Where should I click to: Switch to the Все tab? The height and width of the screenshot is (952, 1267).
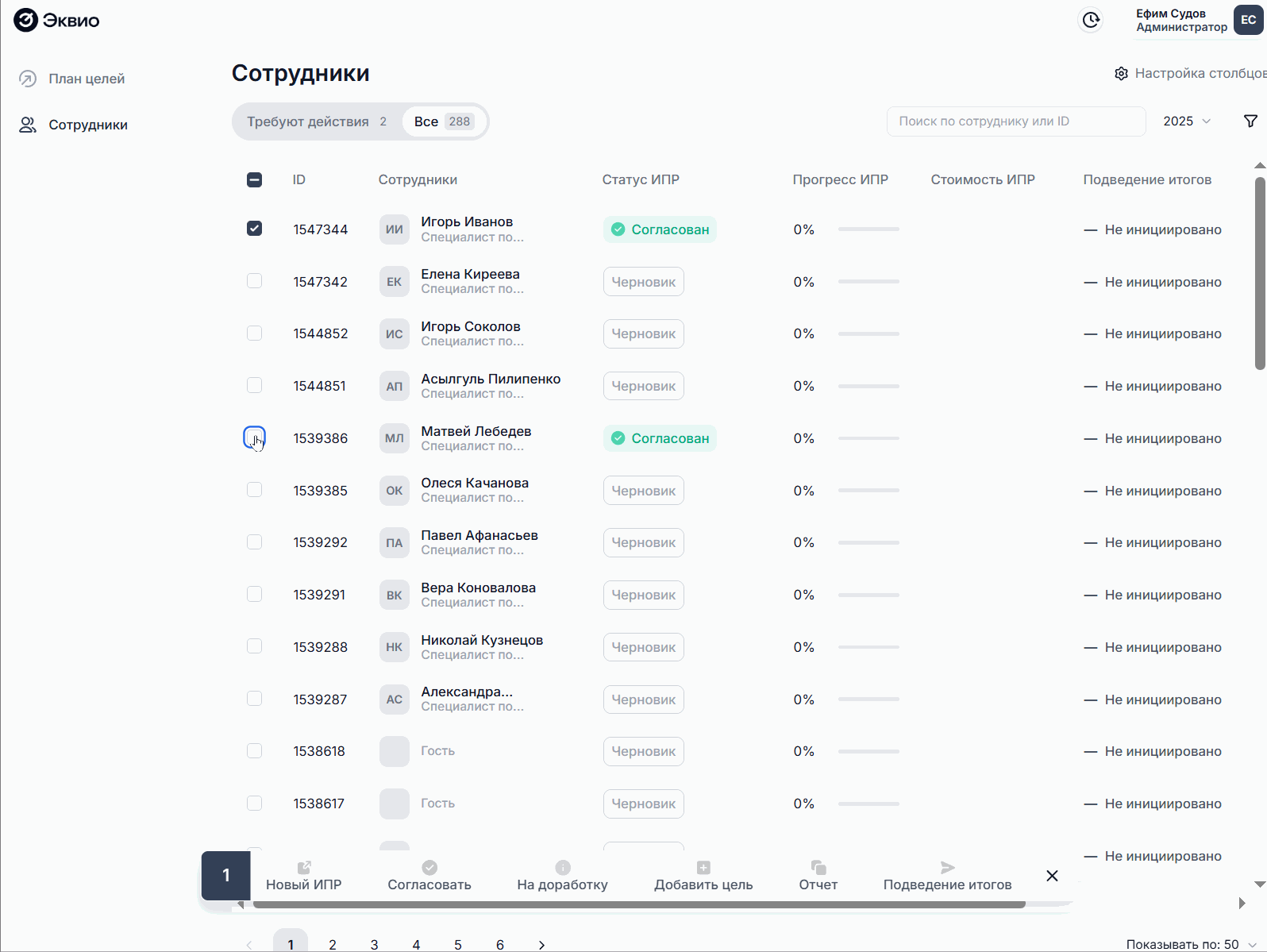(x=443, y=121)
